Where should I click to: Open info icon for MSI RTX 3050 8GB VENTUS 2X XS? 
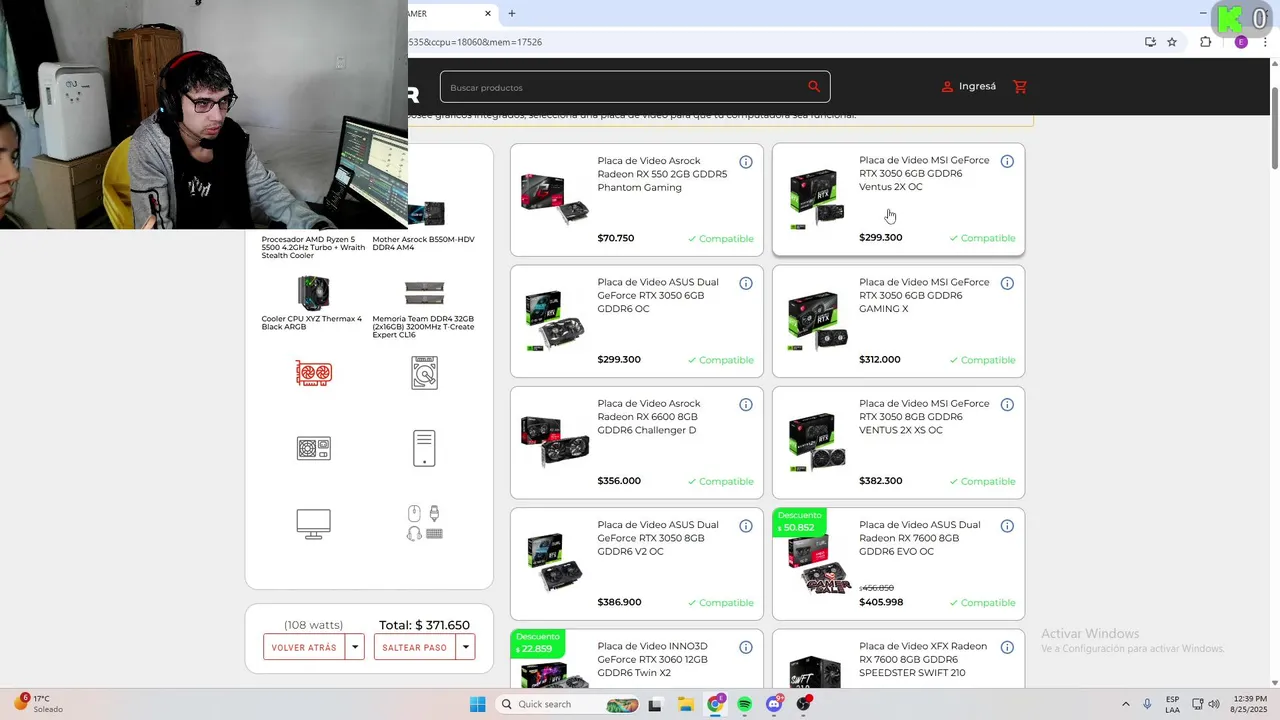click(1007, 405)
